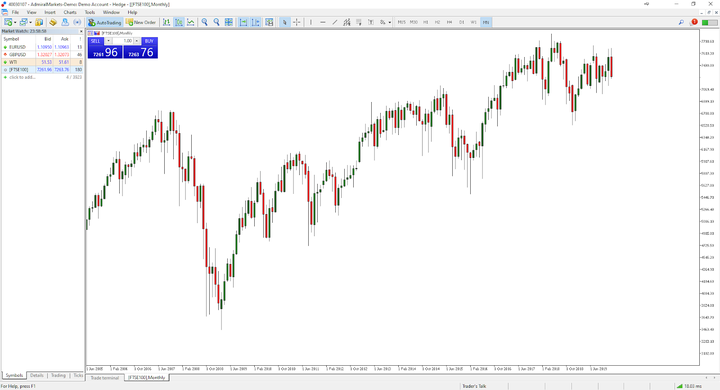Screen dimensions: 720x390
Task: Click the New Order button
Action: [x=141, y=22]
